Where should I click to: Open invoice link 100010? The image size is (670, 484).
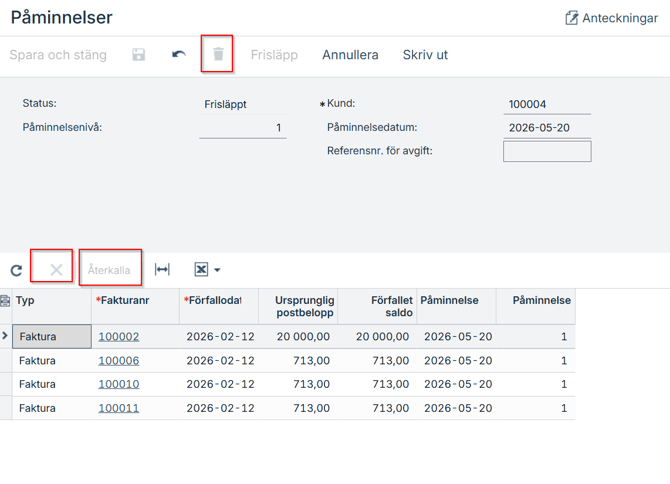(x=119, y=384)
